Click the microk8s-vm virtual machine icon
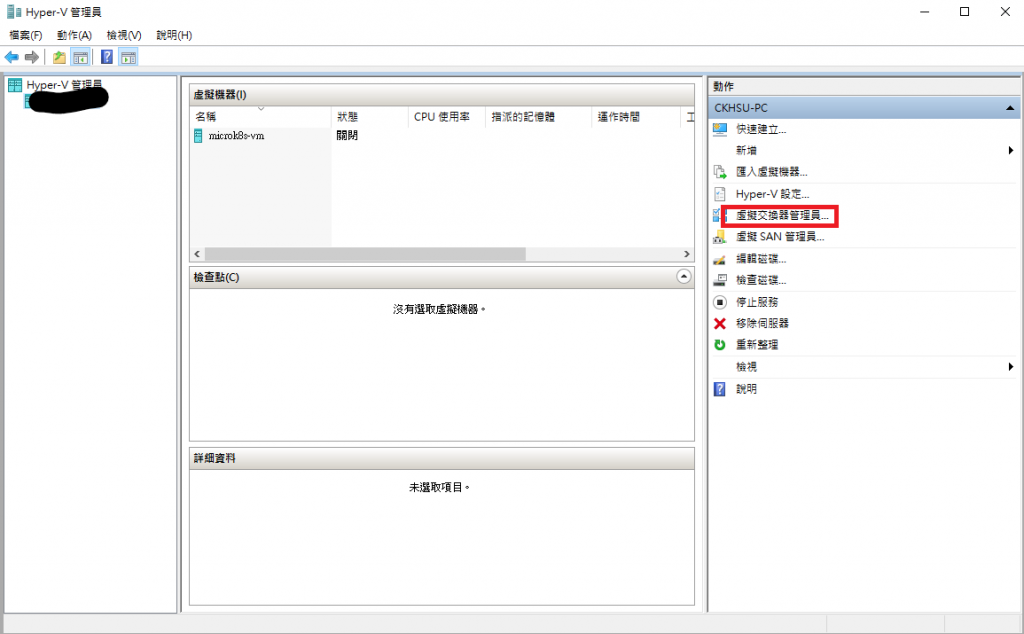Image resolution: width=1024 pixels, height=634 pixels. (x=199, y=136)
